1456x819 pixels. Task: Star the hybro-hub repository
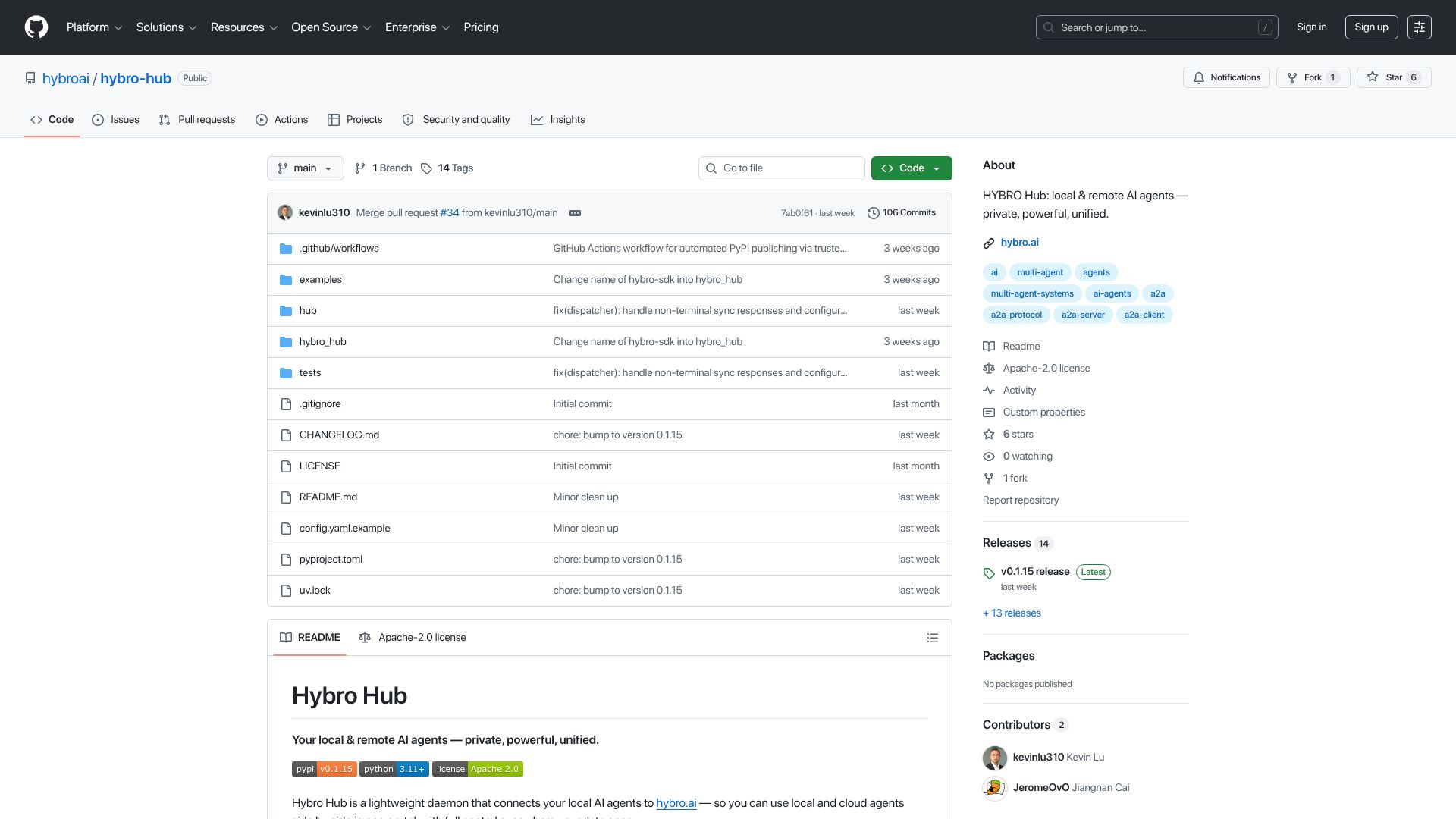tap(1394, 77)
